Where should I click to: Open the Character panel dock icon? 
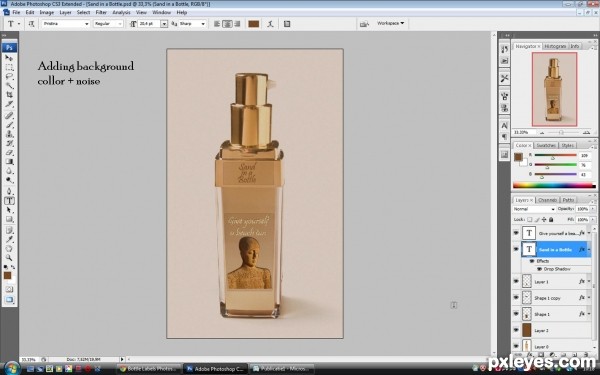pyautogui.click(x=504, y=125)
